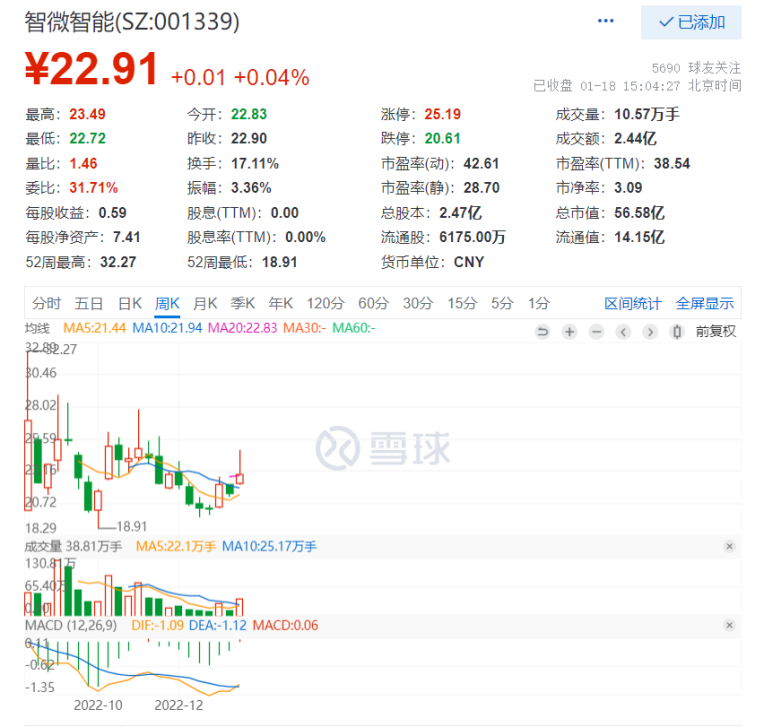Select the 60分 interval tab
Screen dimensions: 764x727
pos(373,303)
